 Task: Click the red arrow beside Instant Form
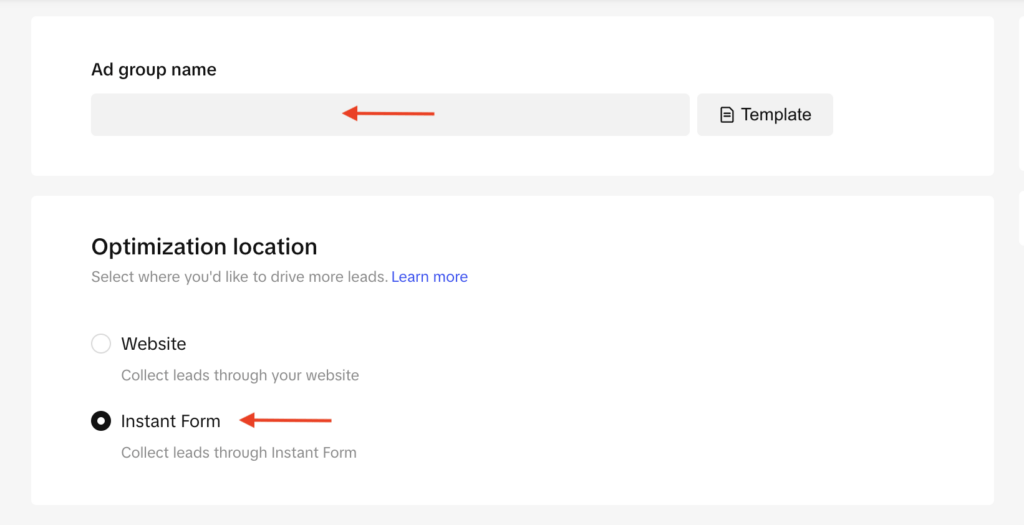click(286, 420)
